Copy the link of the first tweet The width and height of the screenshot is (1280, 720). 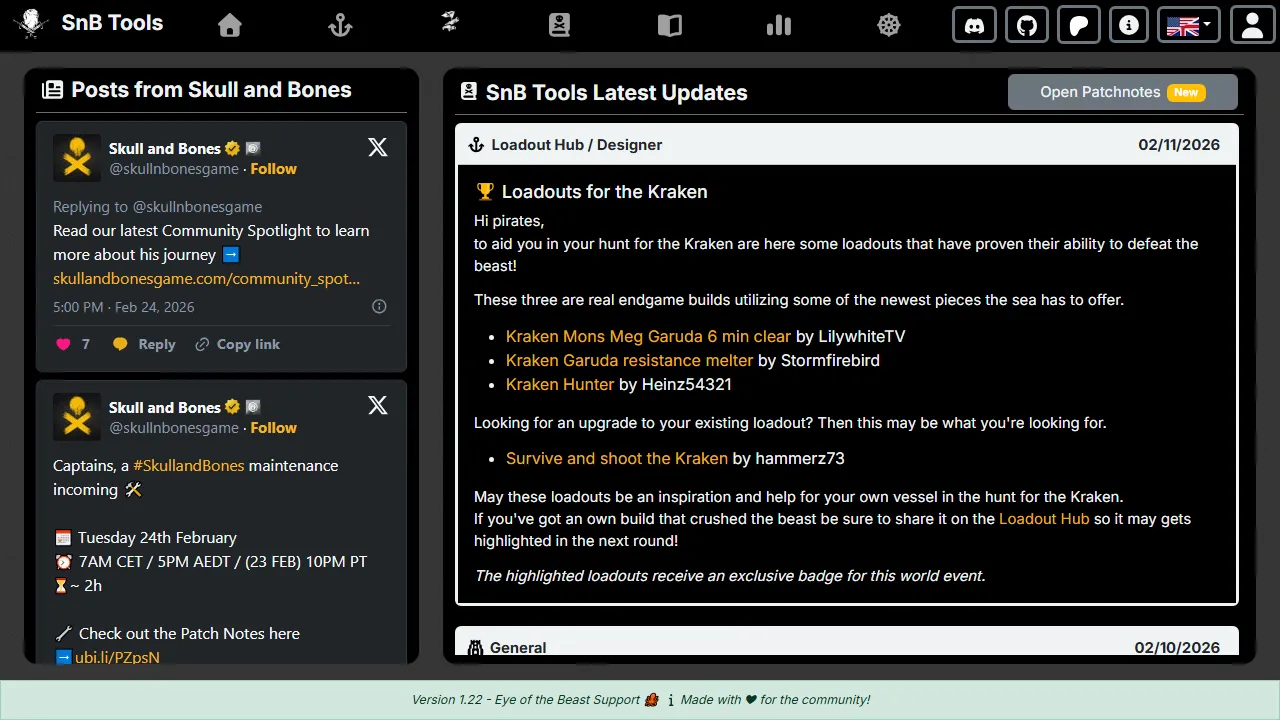tap(237, 343)
